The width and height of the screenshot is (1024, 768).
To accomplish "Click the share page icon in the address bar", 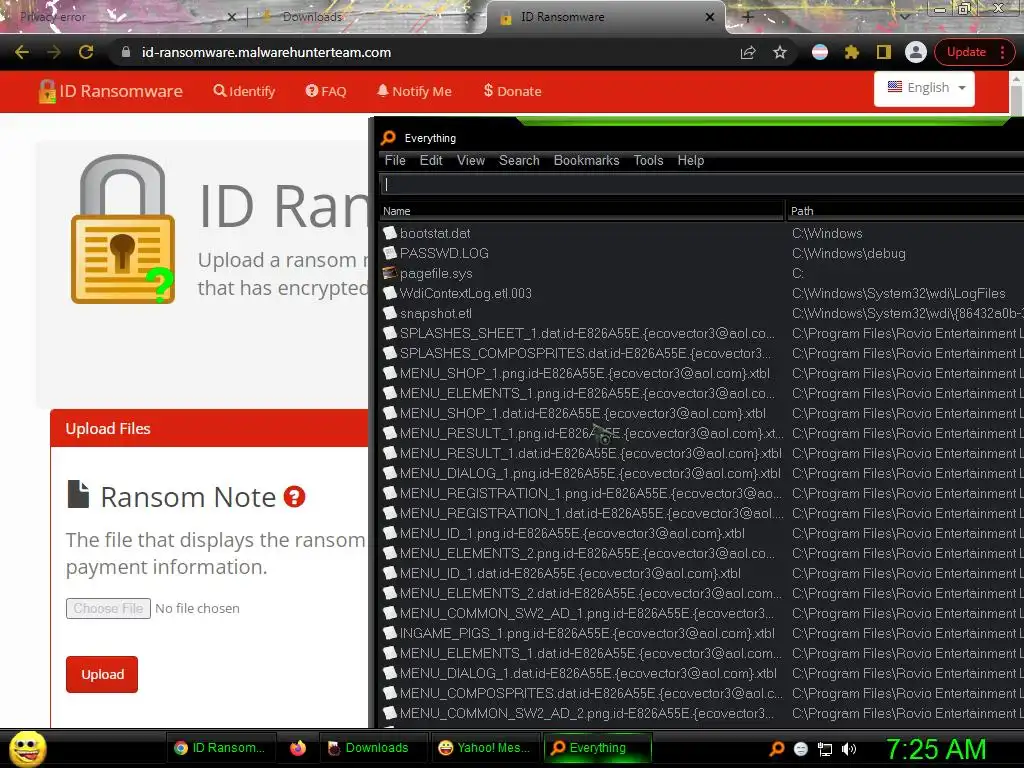I will [748, 52].
